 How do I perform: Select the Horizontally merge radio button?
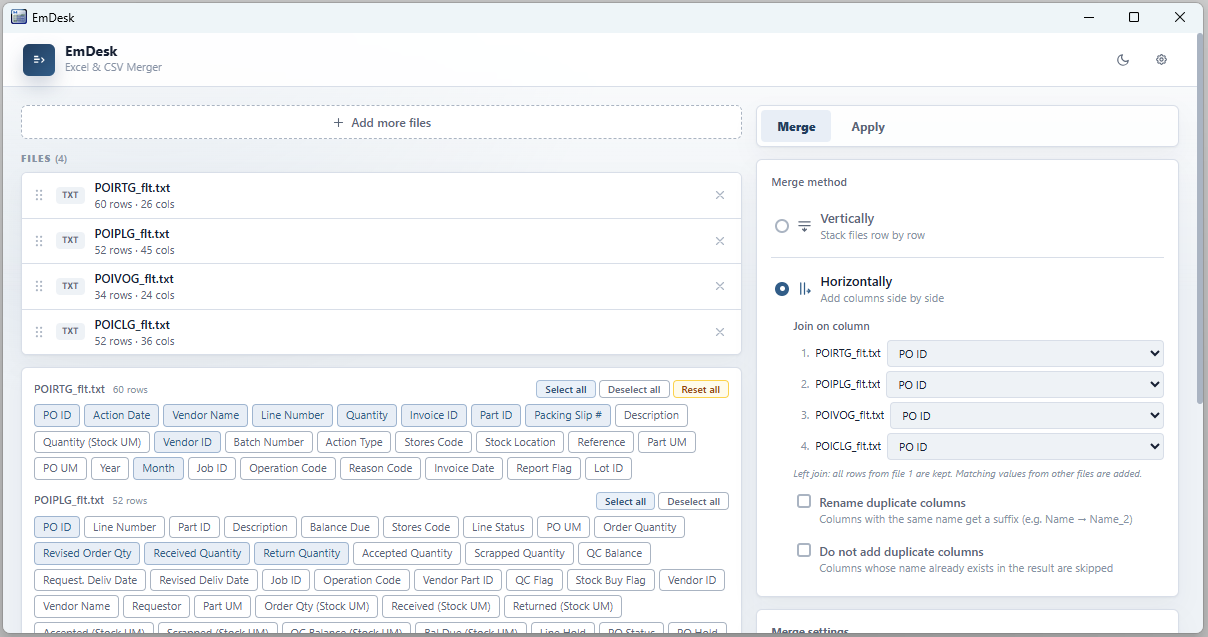point(782,289)
